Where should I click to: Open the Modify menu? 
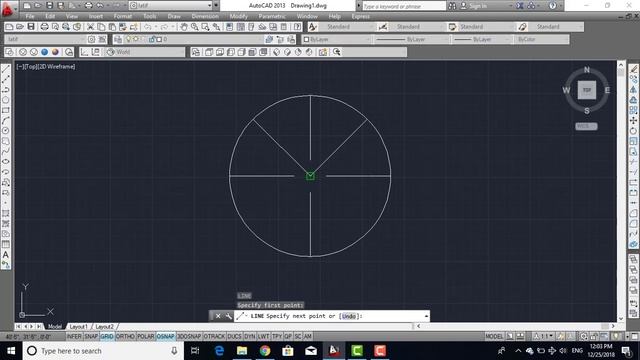(238, 16)
